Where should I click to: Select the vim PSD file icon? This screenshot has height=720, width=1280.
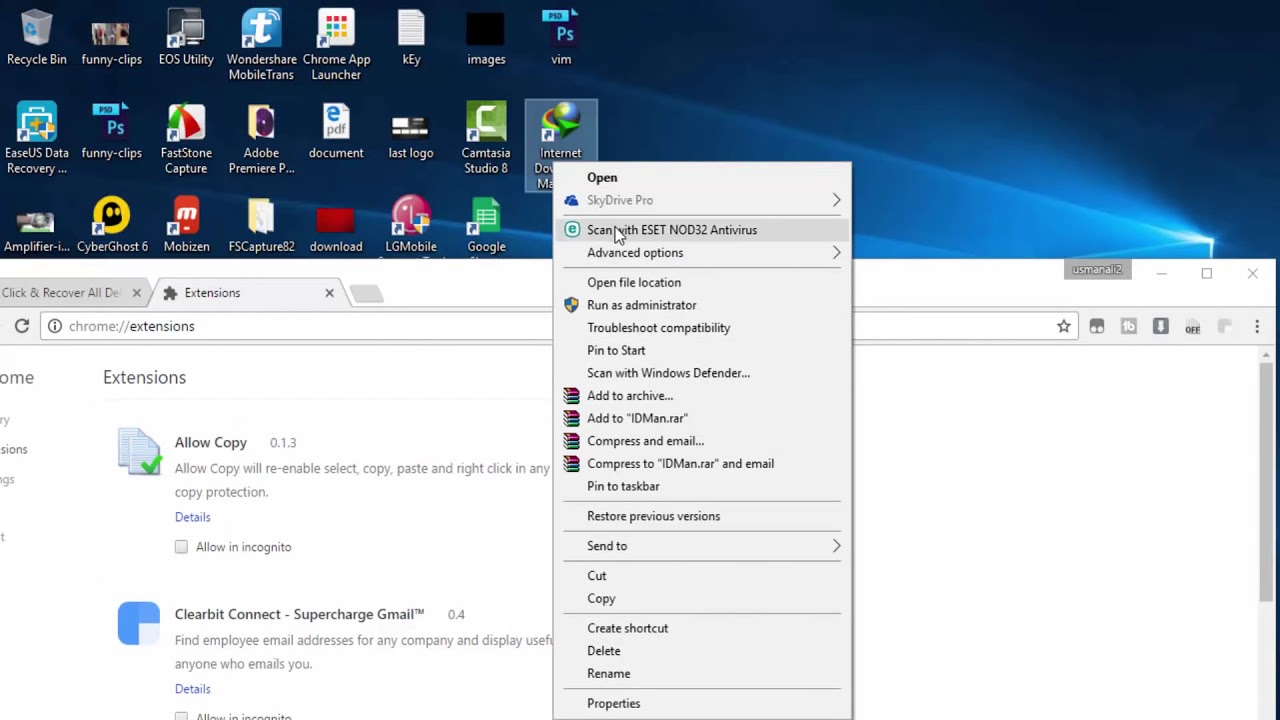point(561,38)
